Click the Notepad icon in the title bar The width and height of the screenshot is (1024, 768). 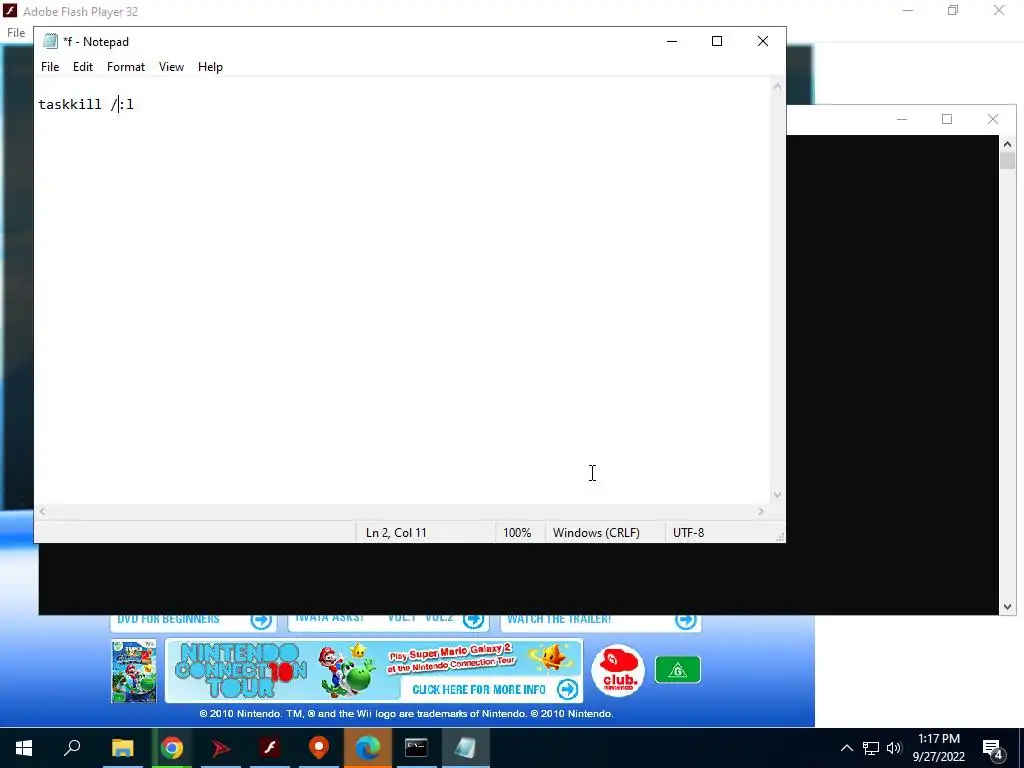(x=50, y=41)
